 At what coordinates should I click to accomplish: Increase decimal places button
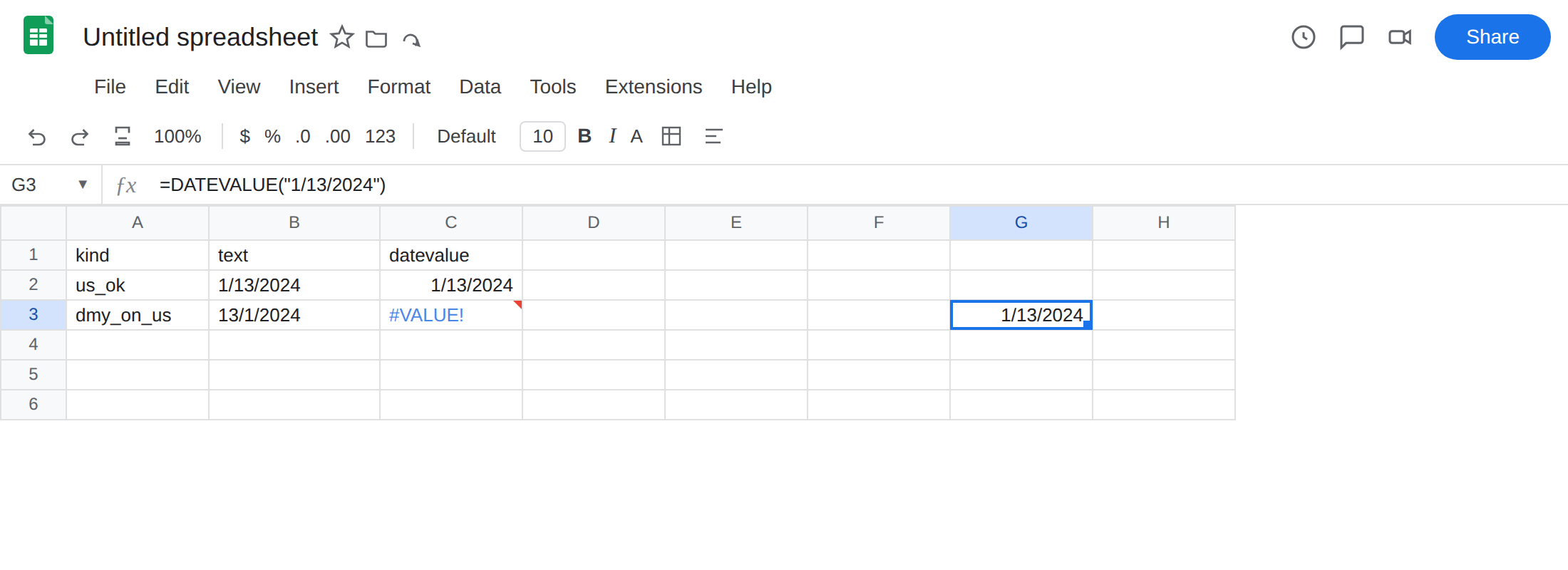(338, 136)
